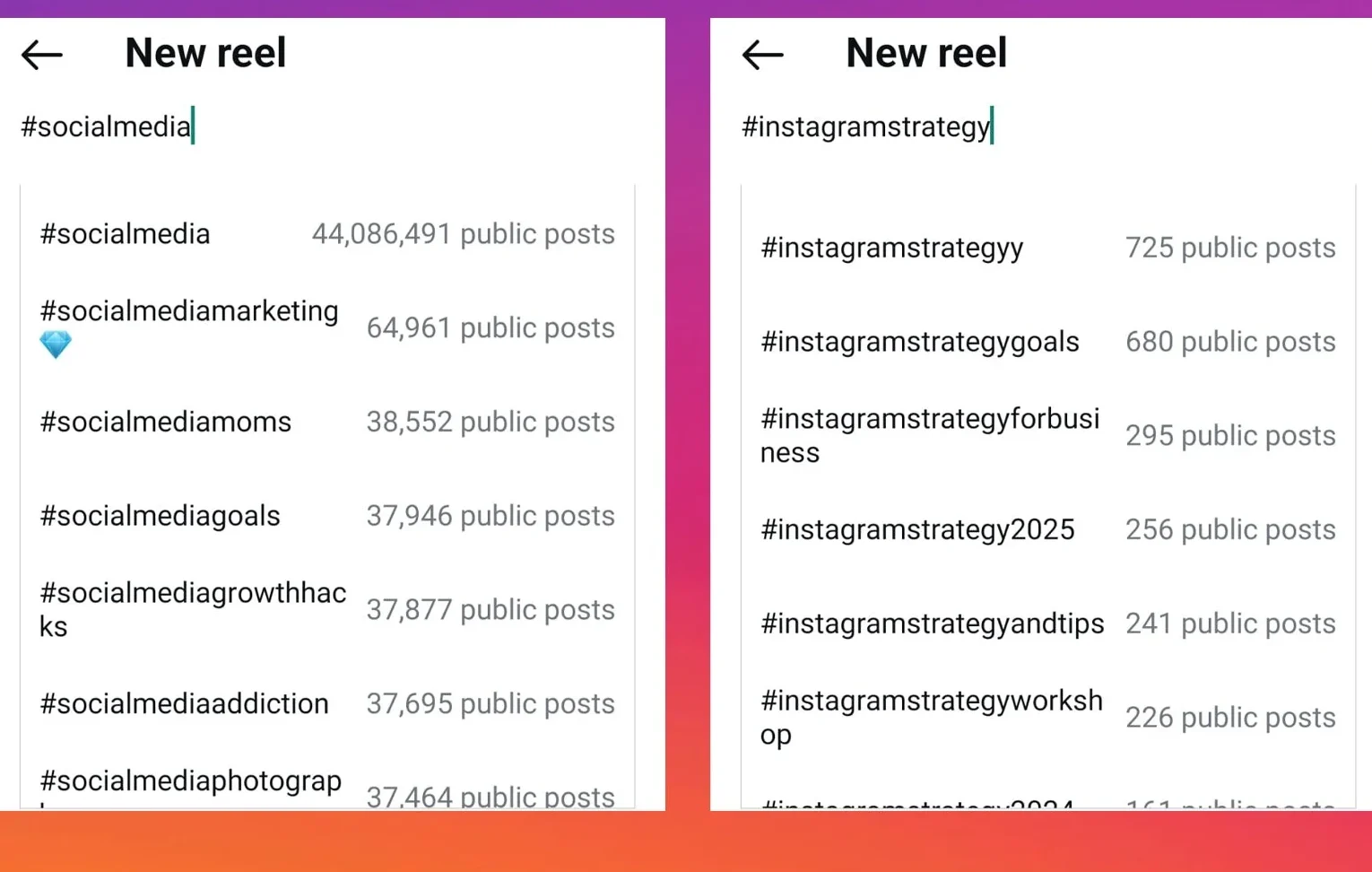The width and height of the screenshot is (1372, 872).
Task: Choose #socialmediamoms from the suggestions
Action: (327, 422)
